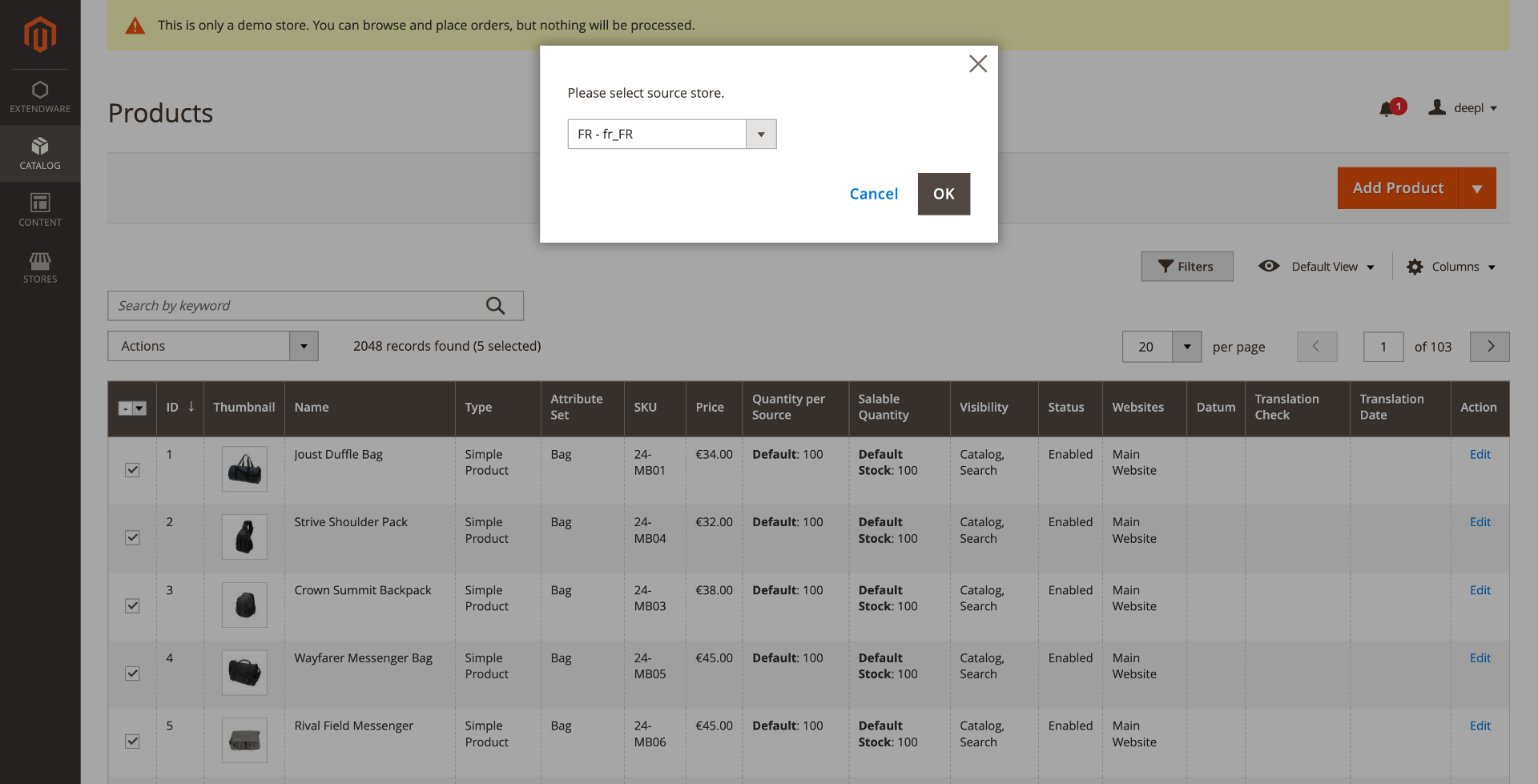Click the demo store warning icon
The height and width of the screenshot is (784, 1538).
pyautogui.click(x=135, y=26)
